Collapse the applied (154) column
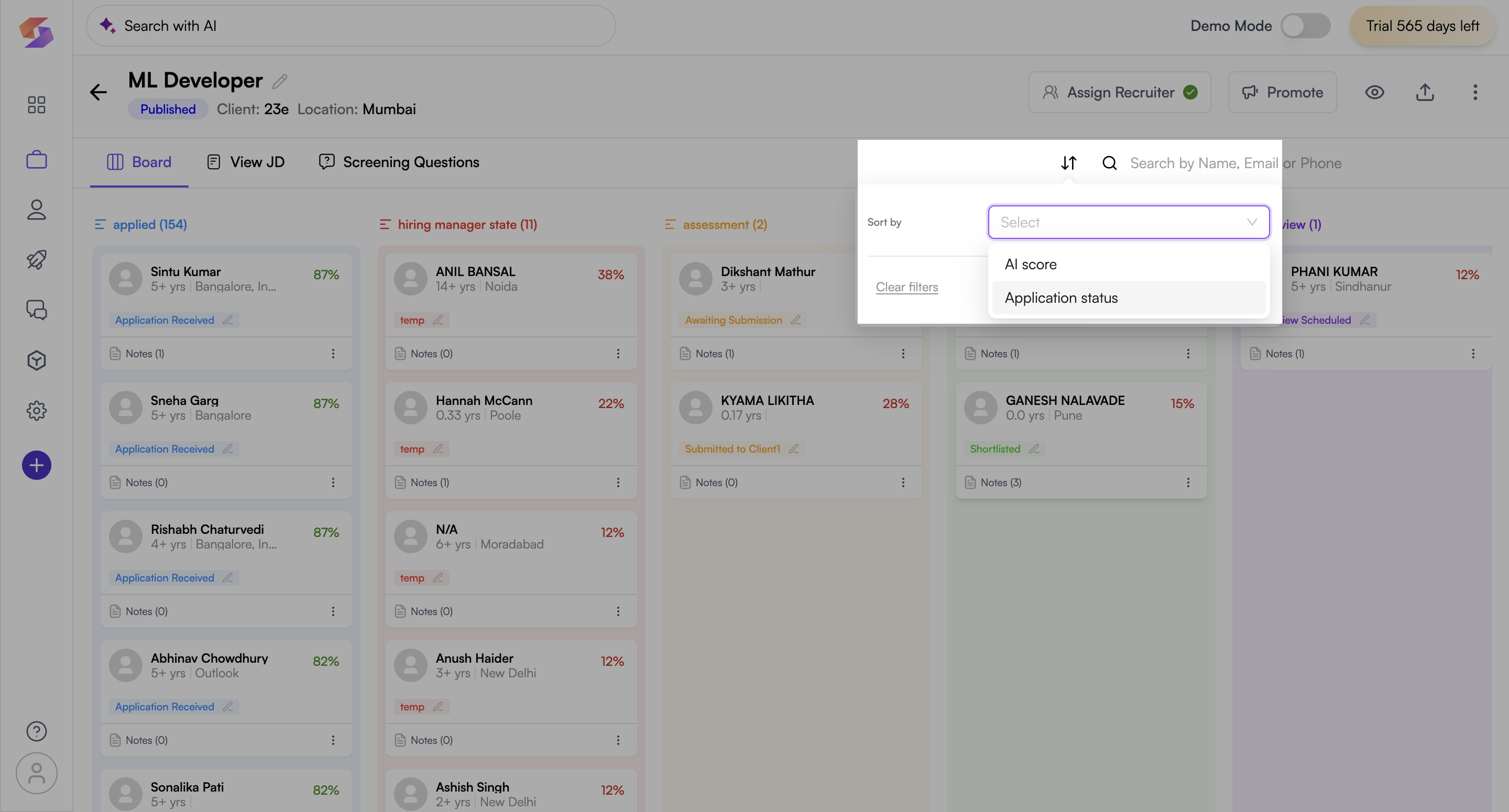Viewport: 1509px width, 812px height. tap(100, 224)
